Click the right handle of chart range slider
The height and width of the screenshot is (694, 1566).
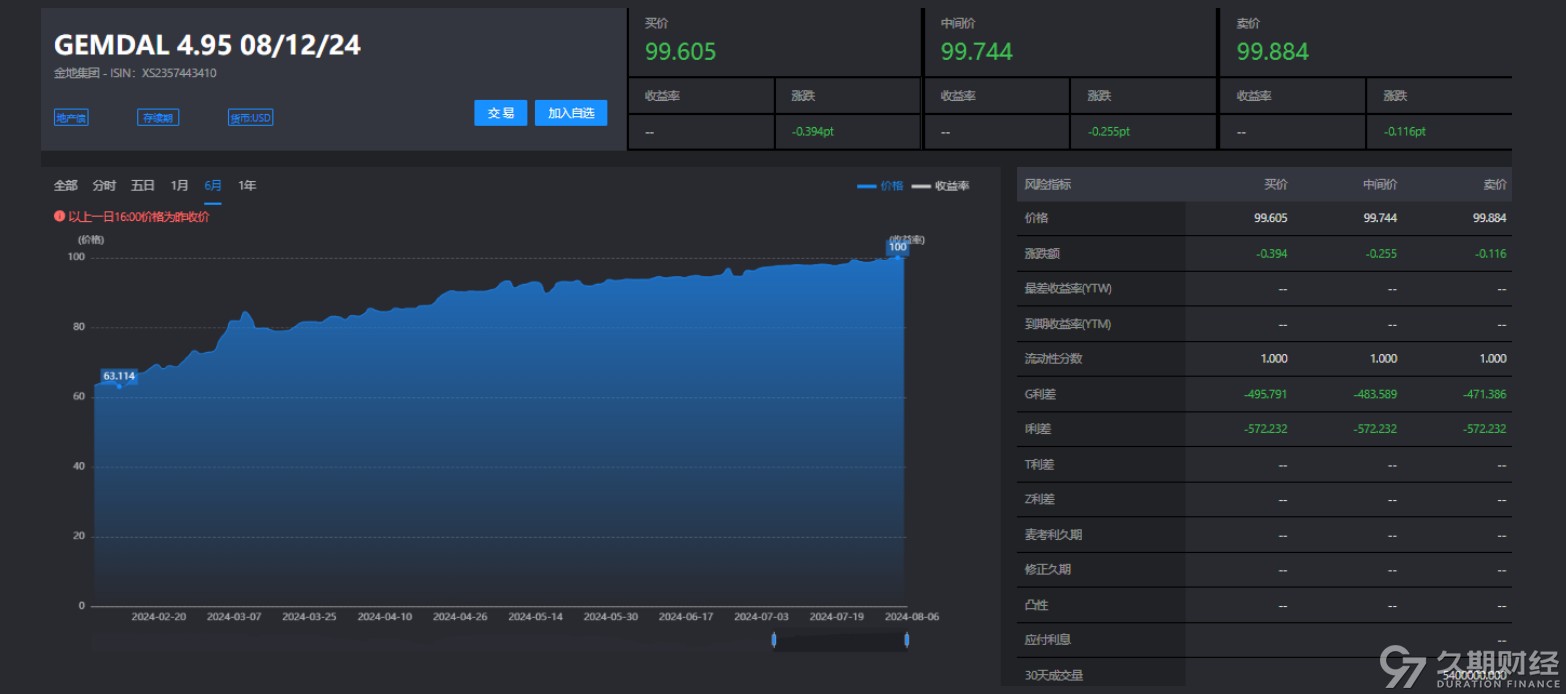[x=906, y=640]
